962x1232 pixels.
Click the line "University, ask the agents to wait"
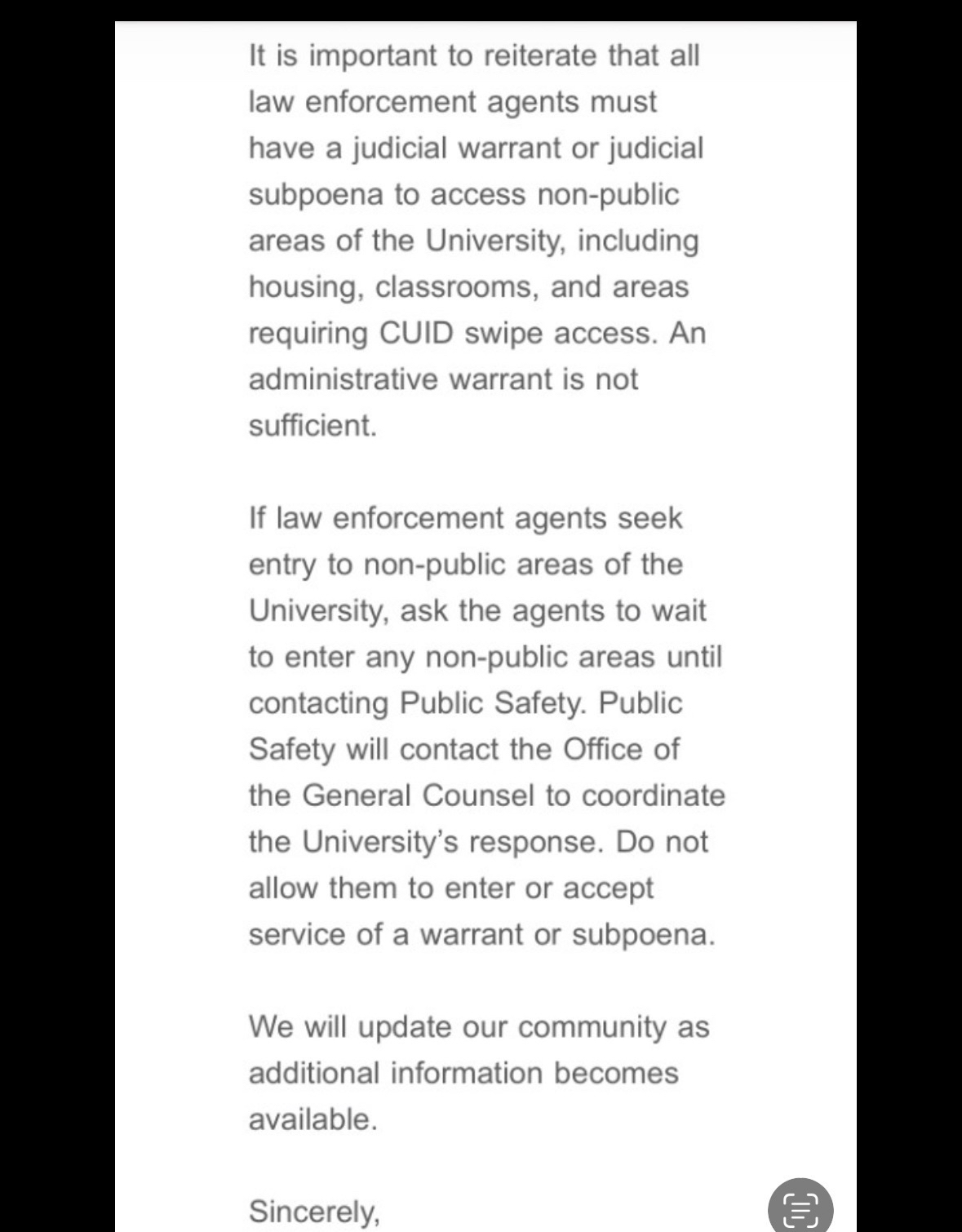(x=477, y=611)
